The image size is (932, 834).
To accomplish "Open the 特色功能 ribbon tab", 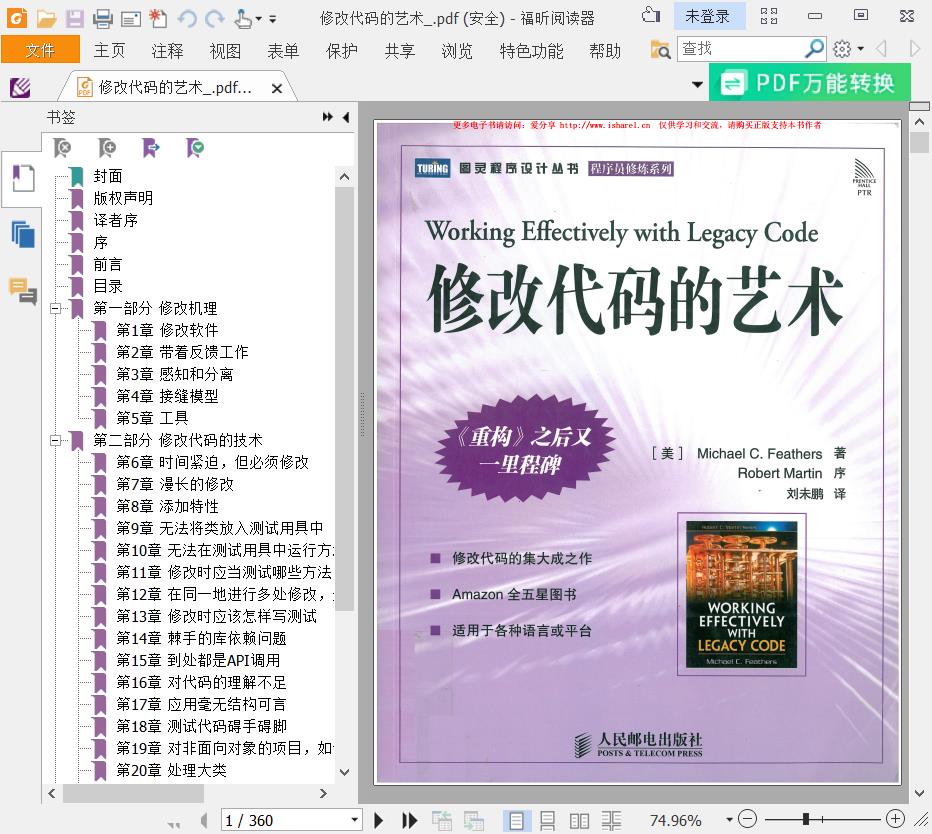I will point(531,51).
